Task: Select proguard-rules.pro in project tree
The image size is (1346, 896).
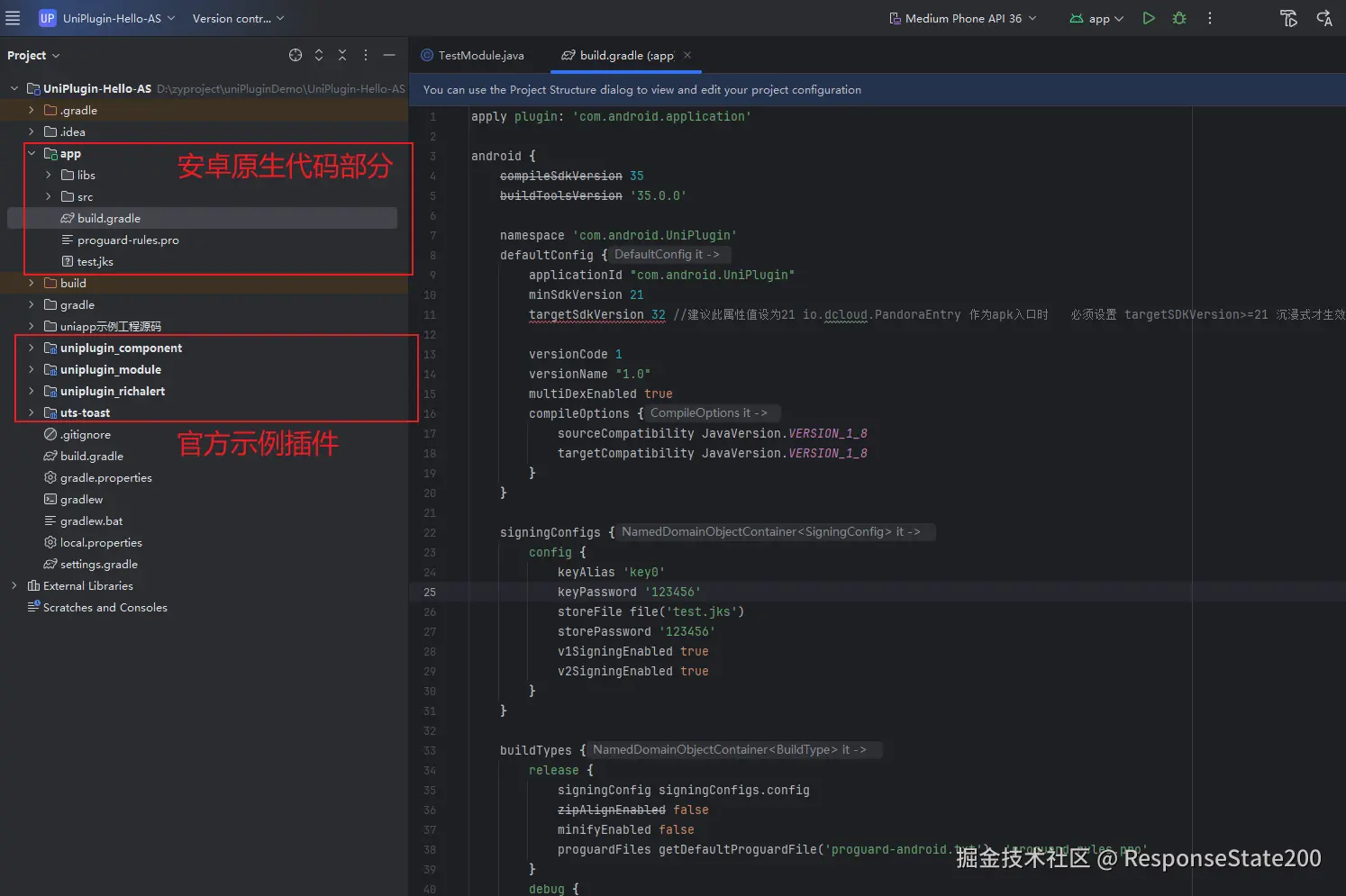Action: coord(128,240)
